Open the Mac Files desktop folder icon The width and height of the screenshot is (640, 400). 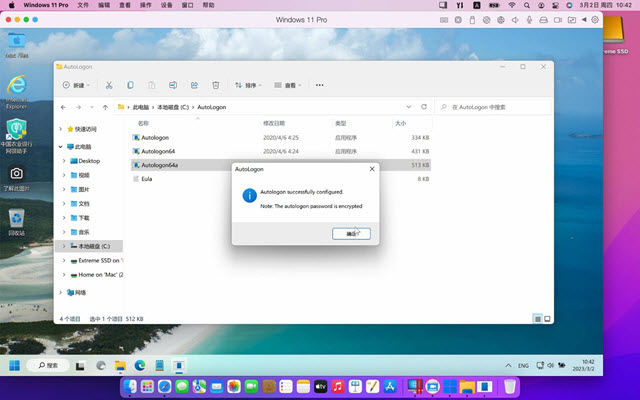pos(17,45)
